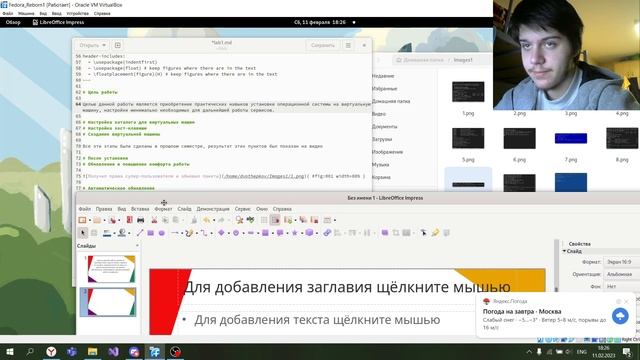Click the Copy icon in Impress toolbar
The width and height of the screenshot is (640, 360).
pyautogui.click(x=165, y=220)
